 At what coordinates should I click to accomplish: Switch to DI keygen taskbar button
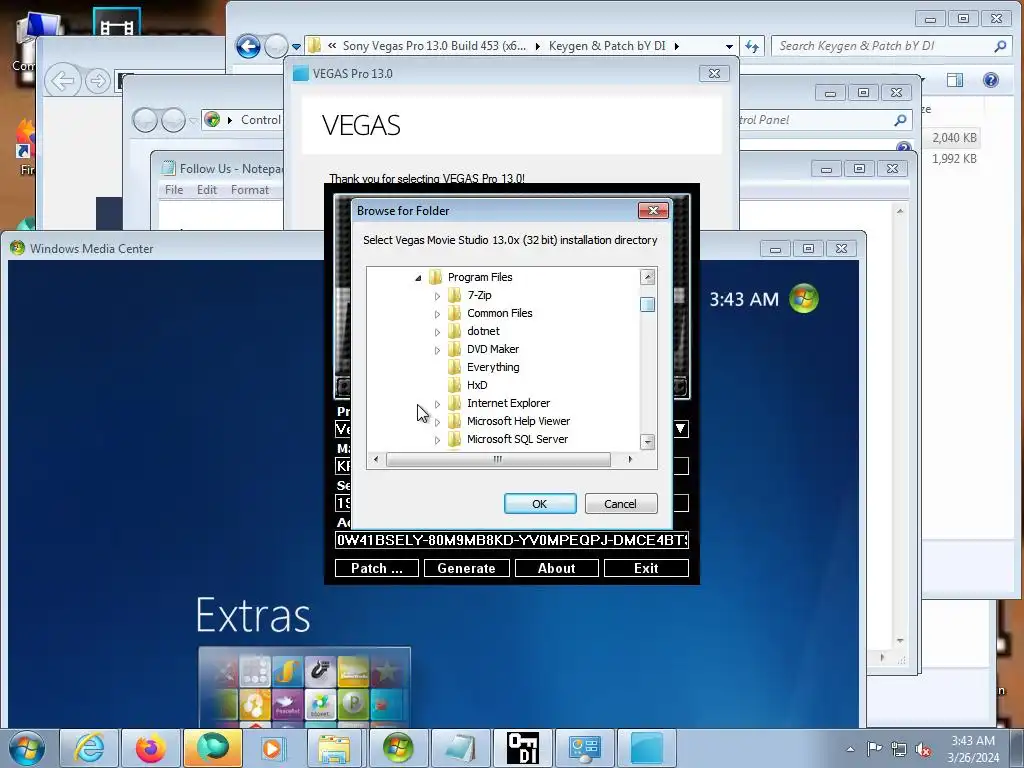[522, 748]
